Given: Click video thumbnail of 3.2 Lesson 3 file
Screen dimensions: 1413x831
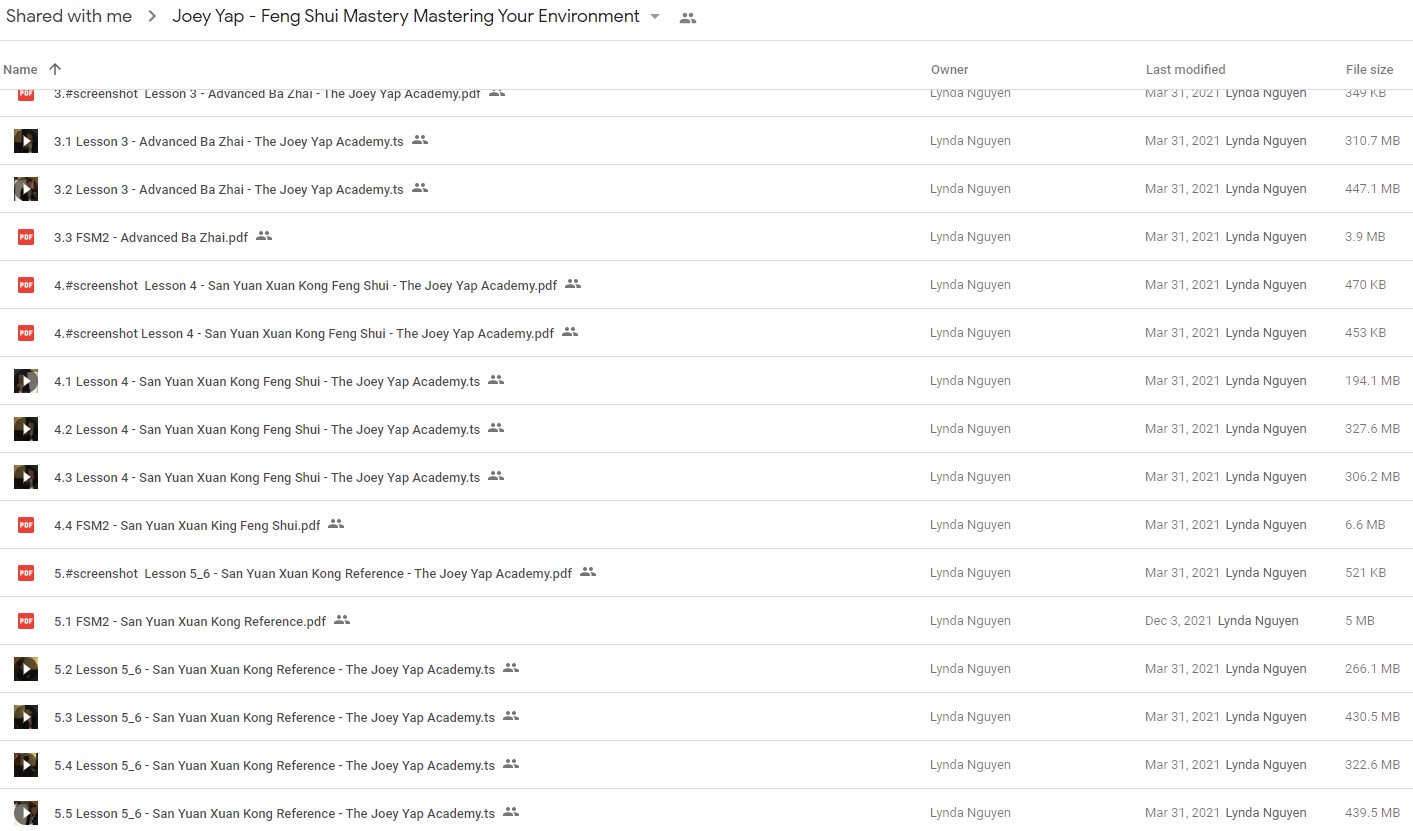Looking at the screenshot, I should [26, 189].
